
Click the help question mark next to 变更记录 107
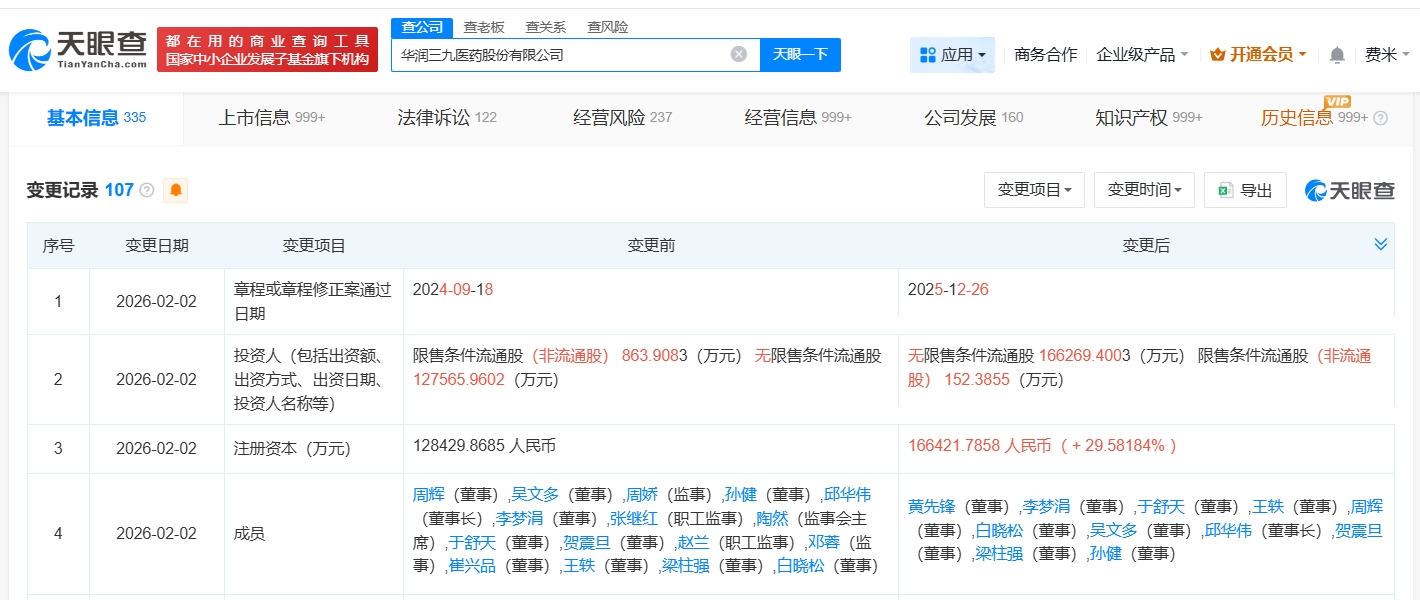(147, 190)
